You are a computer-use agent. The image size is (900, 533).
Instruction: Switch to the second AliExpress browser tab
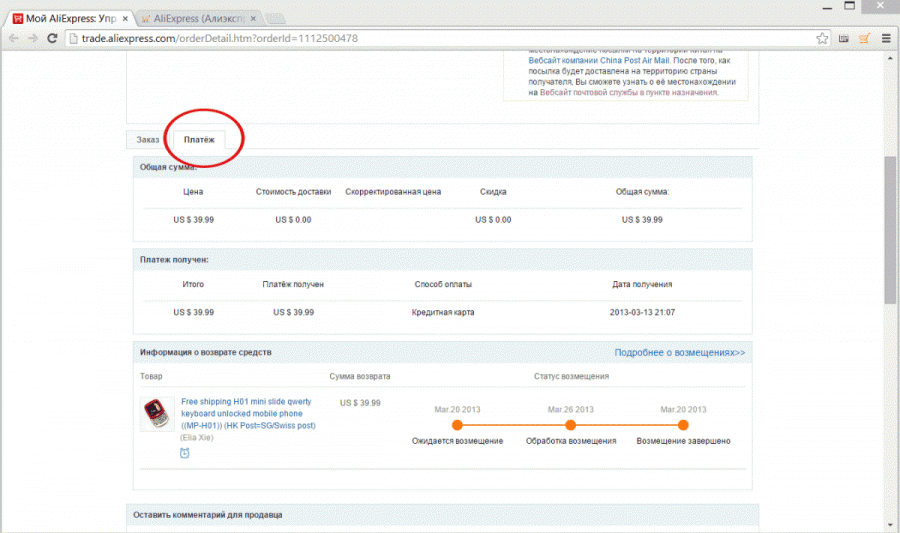(195, 18)
